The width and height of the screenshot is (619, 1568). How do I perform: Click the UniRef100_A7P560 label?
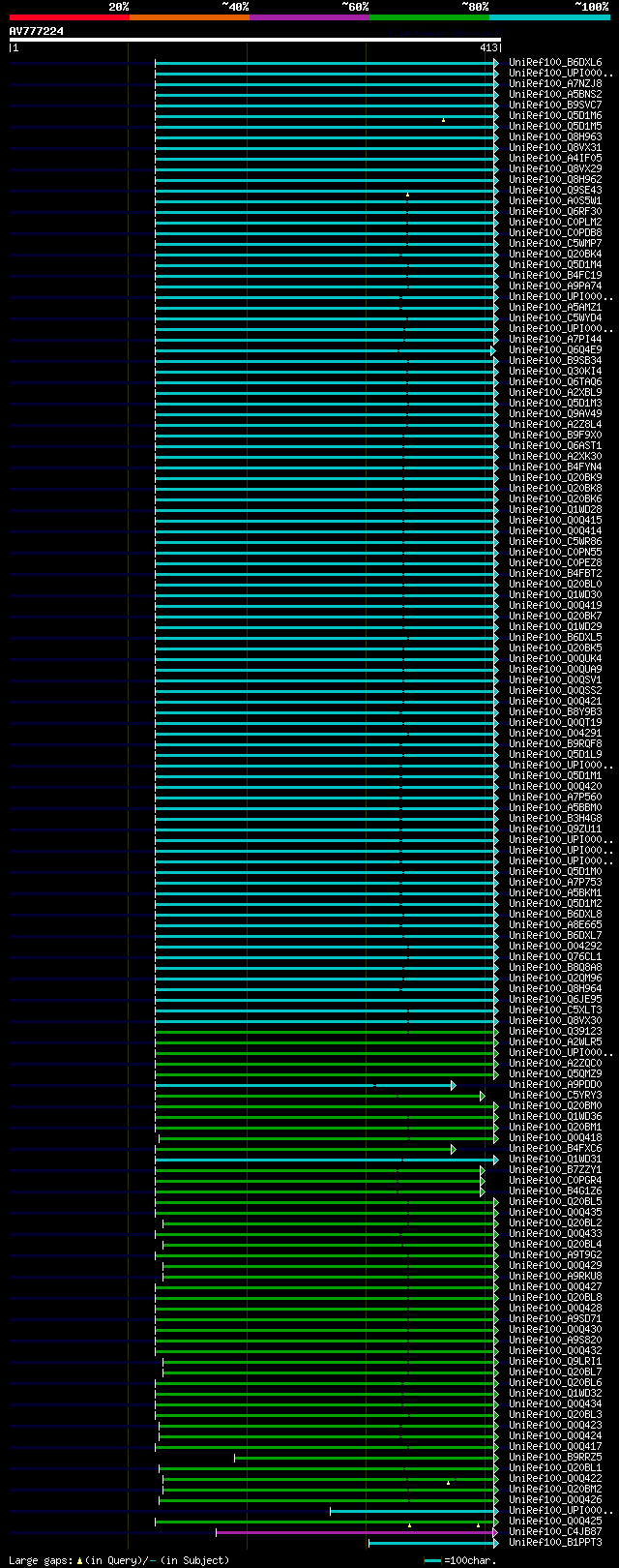pyautogui.click(x=555, y=798)
